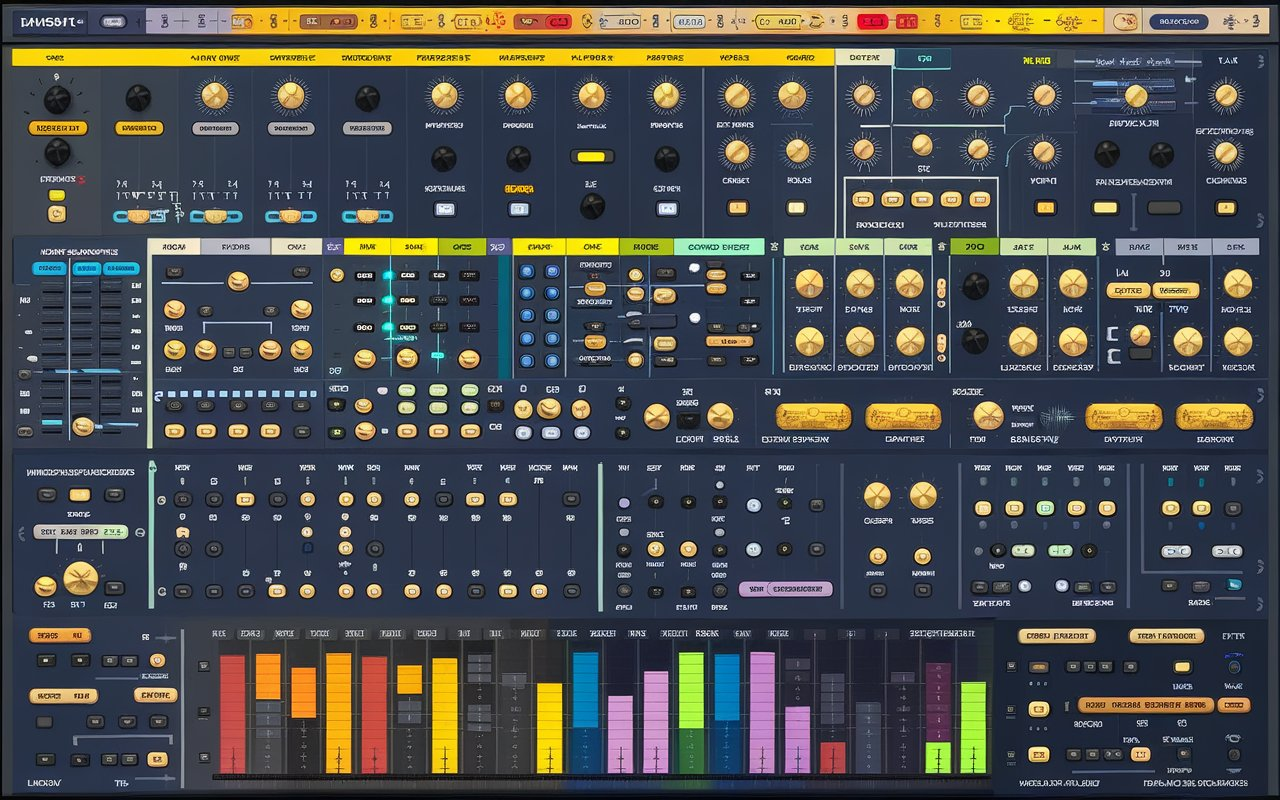Image resolution: width=1280 pixels, height=800 pixels.
Task: Toggle the dark rectangular button beside the wide yellow one
Action: tap(1163, 208)
